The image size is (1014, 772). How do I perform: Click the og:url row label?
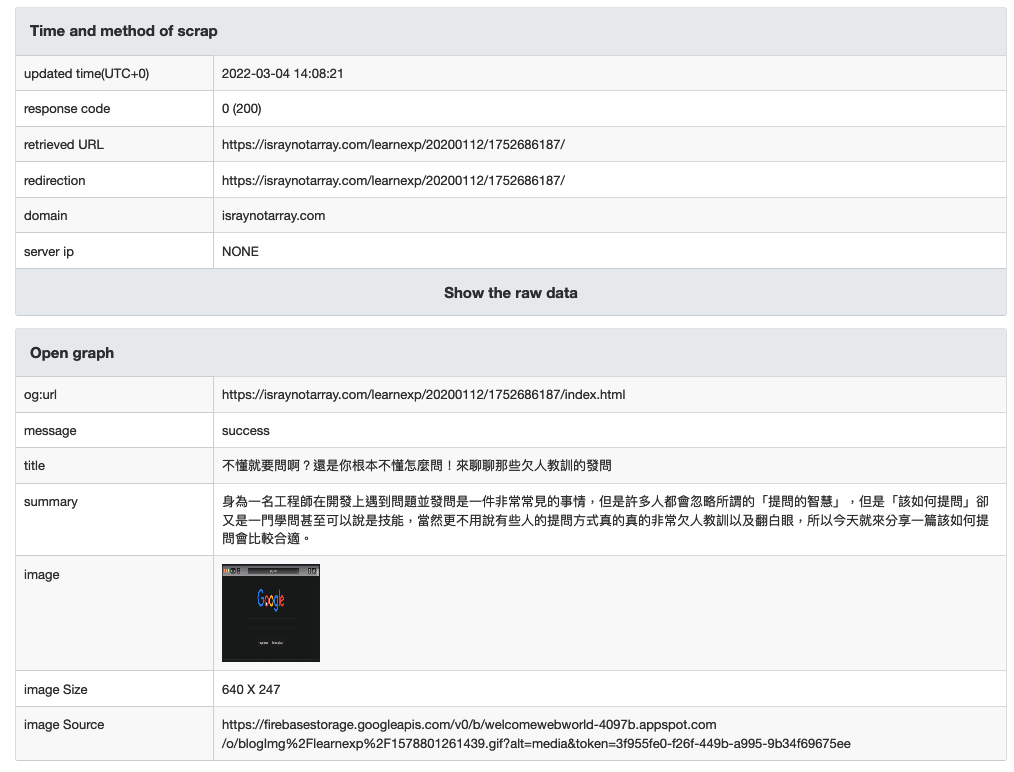pyautogui.click(x=41, y=395)
